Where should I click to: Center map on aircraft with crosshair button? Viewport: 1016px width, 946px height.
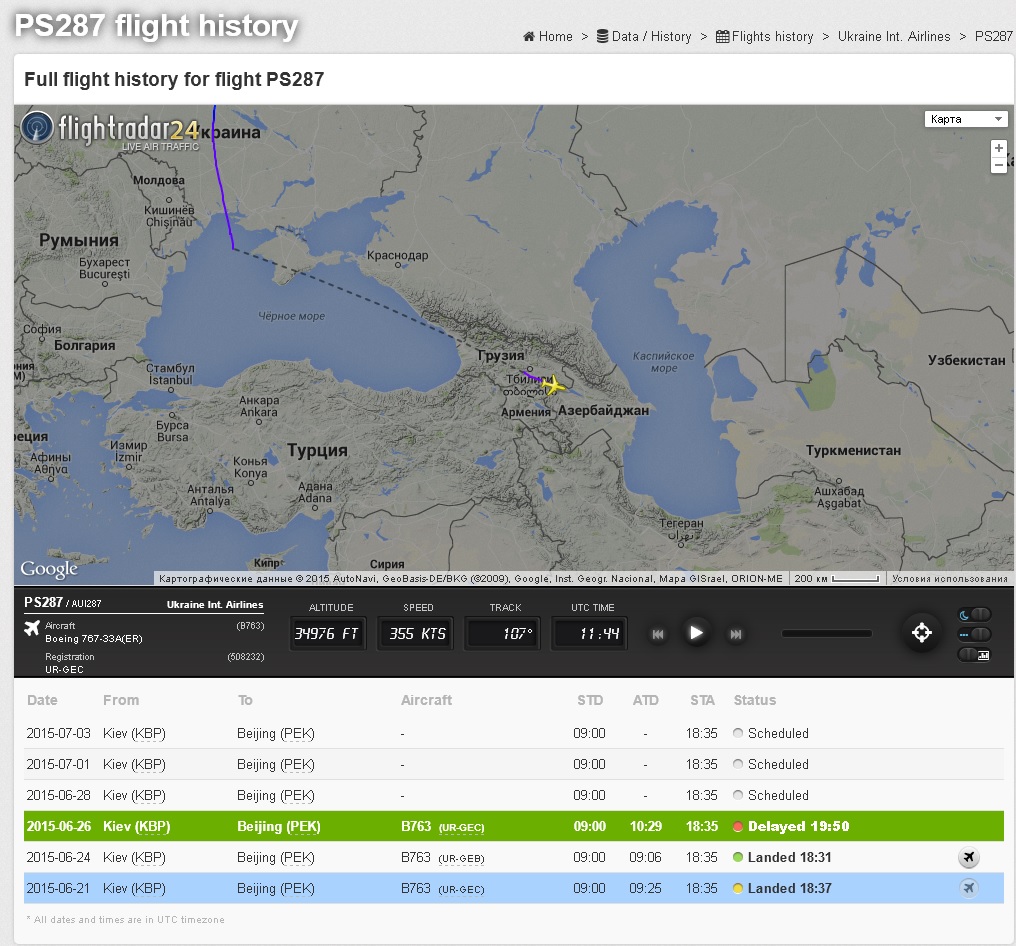click(x=921, y=632)
